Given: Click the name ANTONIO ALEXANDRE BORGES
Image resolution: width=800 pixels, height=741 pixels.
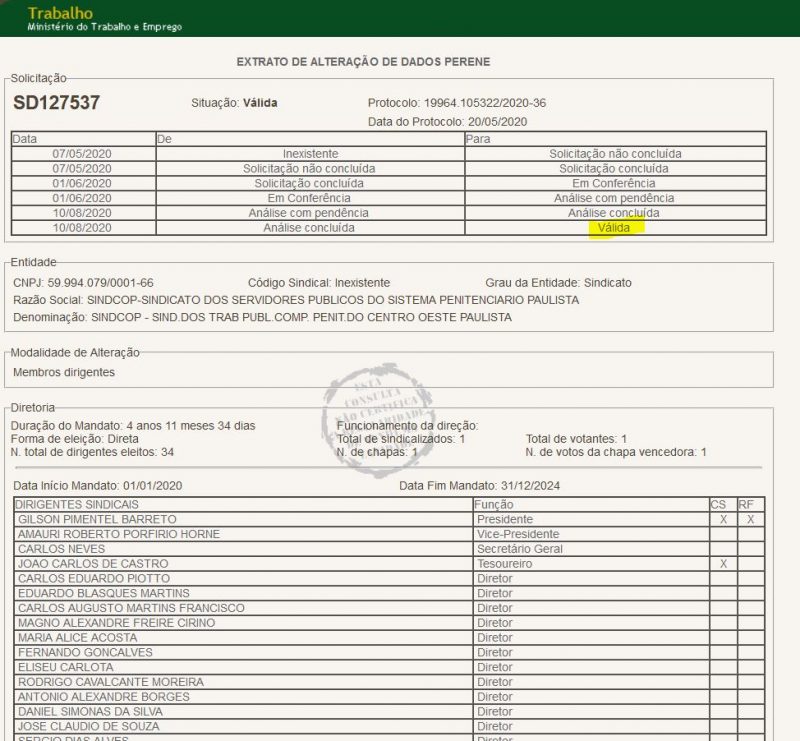Looking at the screenshot, I should tap(104, 697).
